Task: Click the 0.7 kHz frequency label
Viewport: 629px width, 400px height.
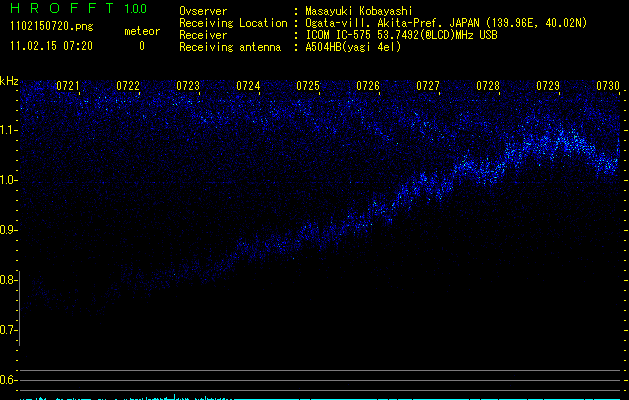Action: [7, 330]
